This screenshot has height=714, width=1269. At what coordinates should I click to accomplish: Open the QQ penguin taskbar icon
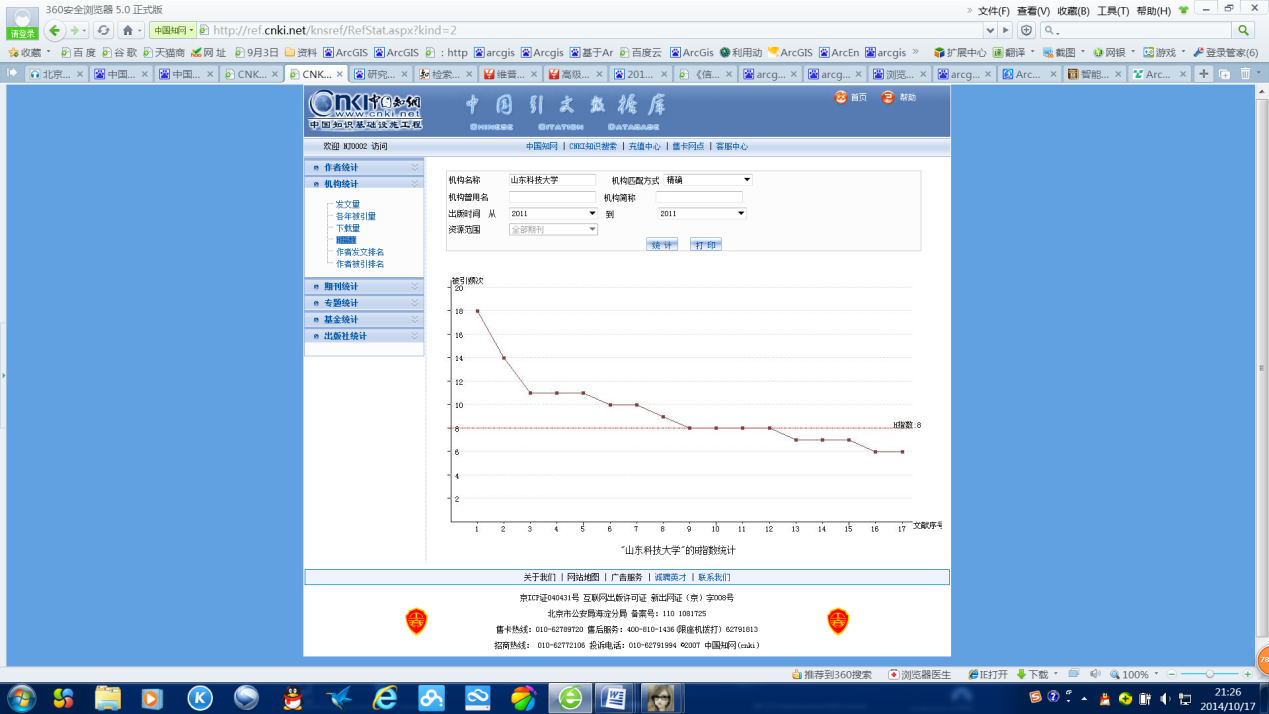coord(293,697)
